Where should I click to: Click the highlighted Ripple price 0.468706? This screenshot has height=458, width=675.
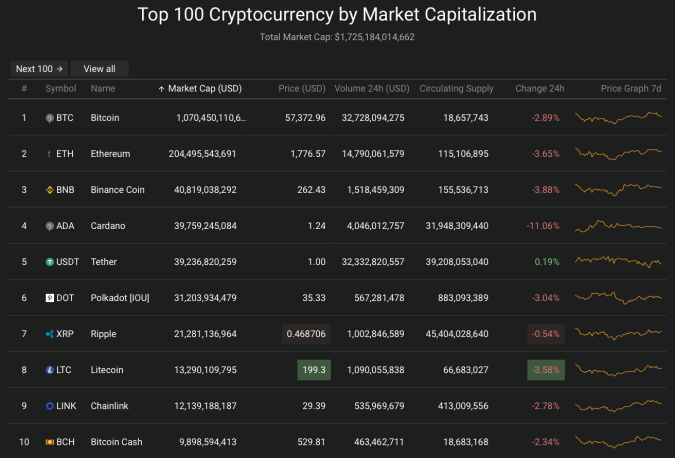click(306, 334)
